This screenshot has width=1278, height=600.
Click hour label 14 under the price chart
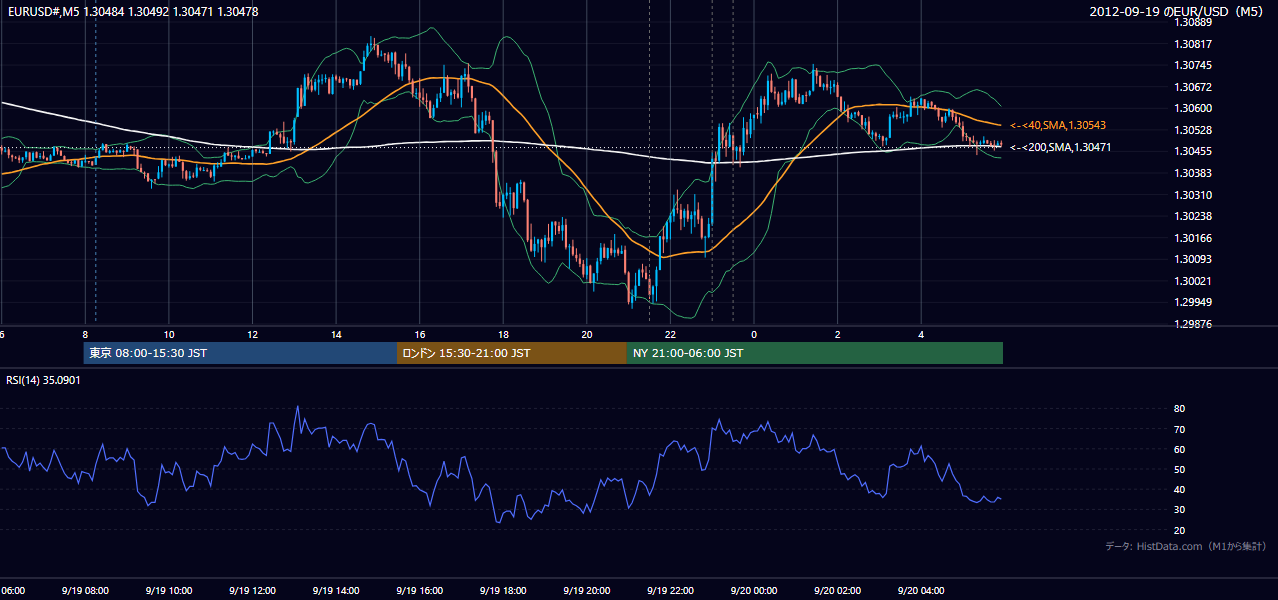(337, 335)
